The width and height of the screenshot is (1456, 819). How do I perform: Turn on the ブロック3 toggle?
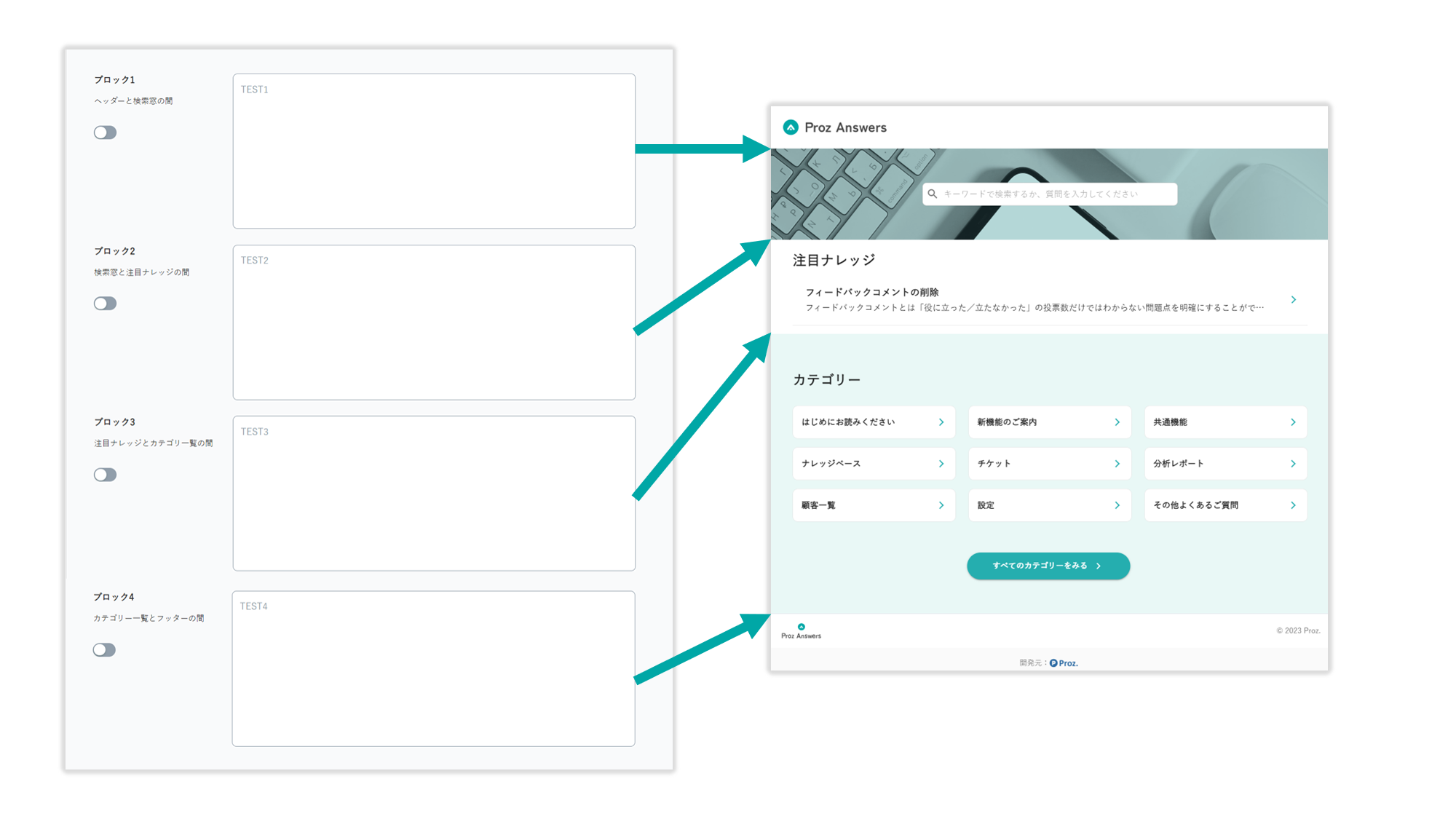tap(105, 475)
